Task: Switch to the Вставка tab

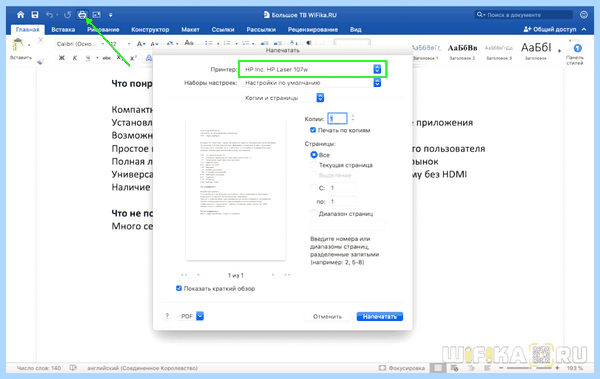Action: pos(63,29)
